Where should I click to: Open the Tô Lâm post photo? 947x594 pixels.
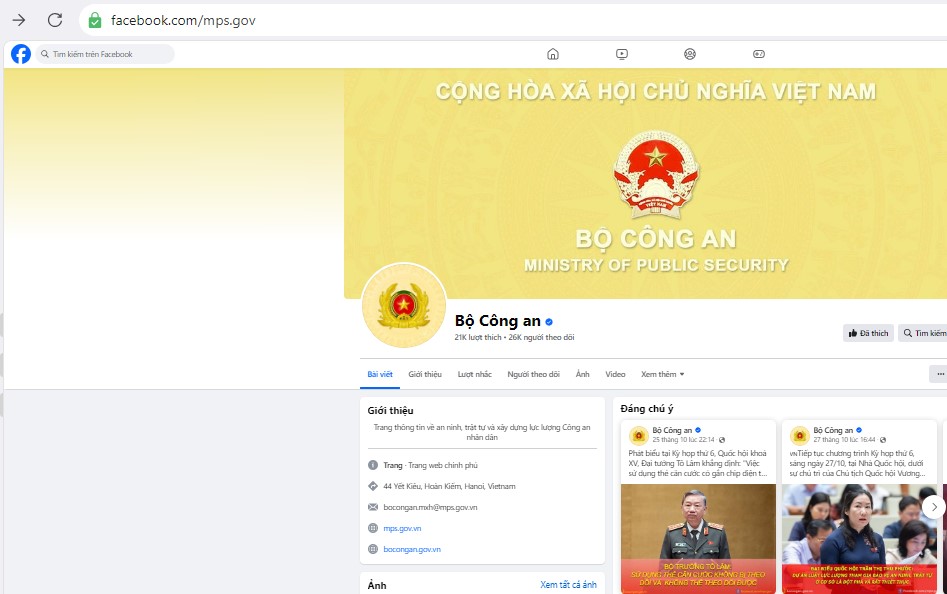[698, 538]
